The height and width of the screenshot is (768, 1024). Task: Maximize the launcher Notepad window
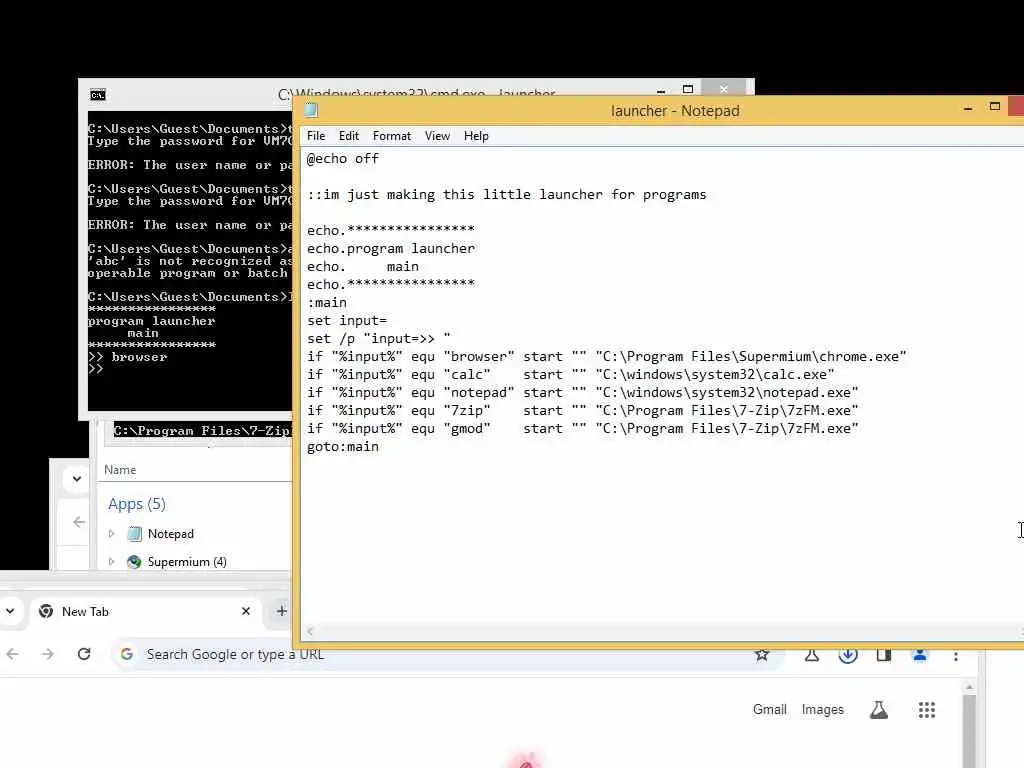click(995, 106)
